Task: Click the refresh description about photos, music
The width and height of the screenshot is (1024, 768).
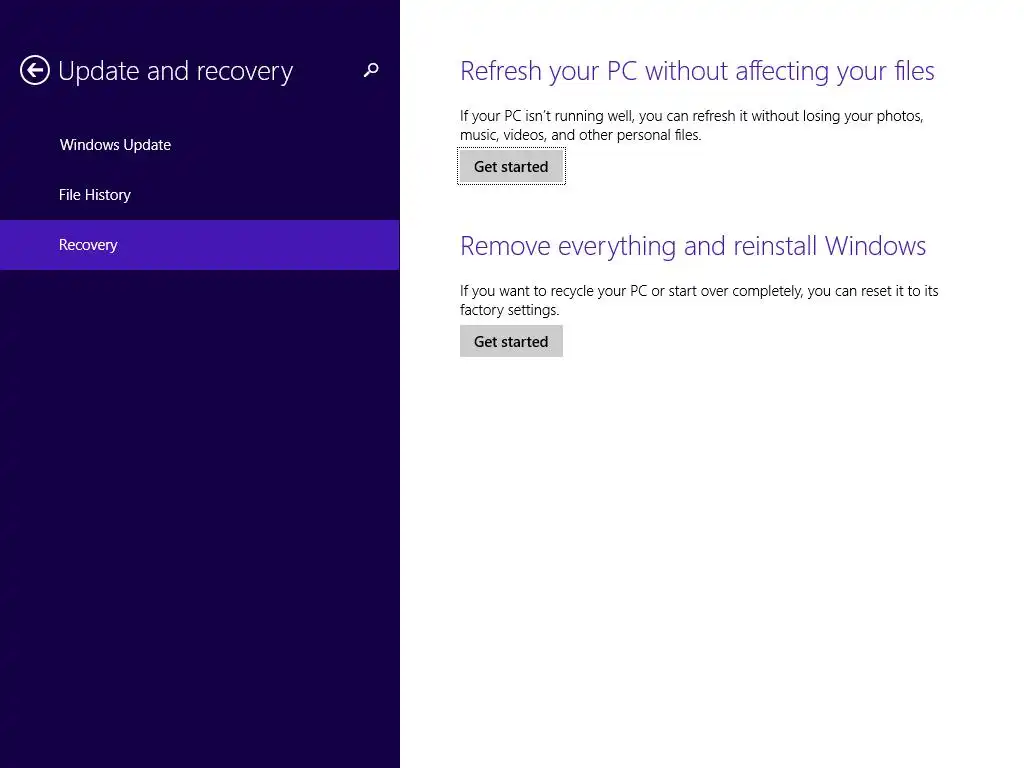Action: [x=692, y=125]
